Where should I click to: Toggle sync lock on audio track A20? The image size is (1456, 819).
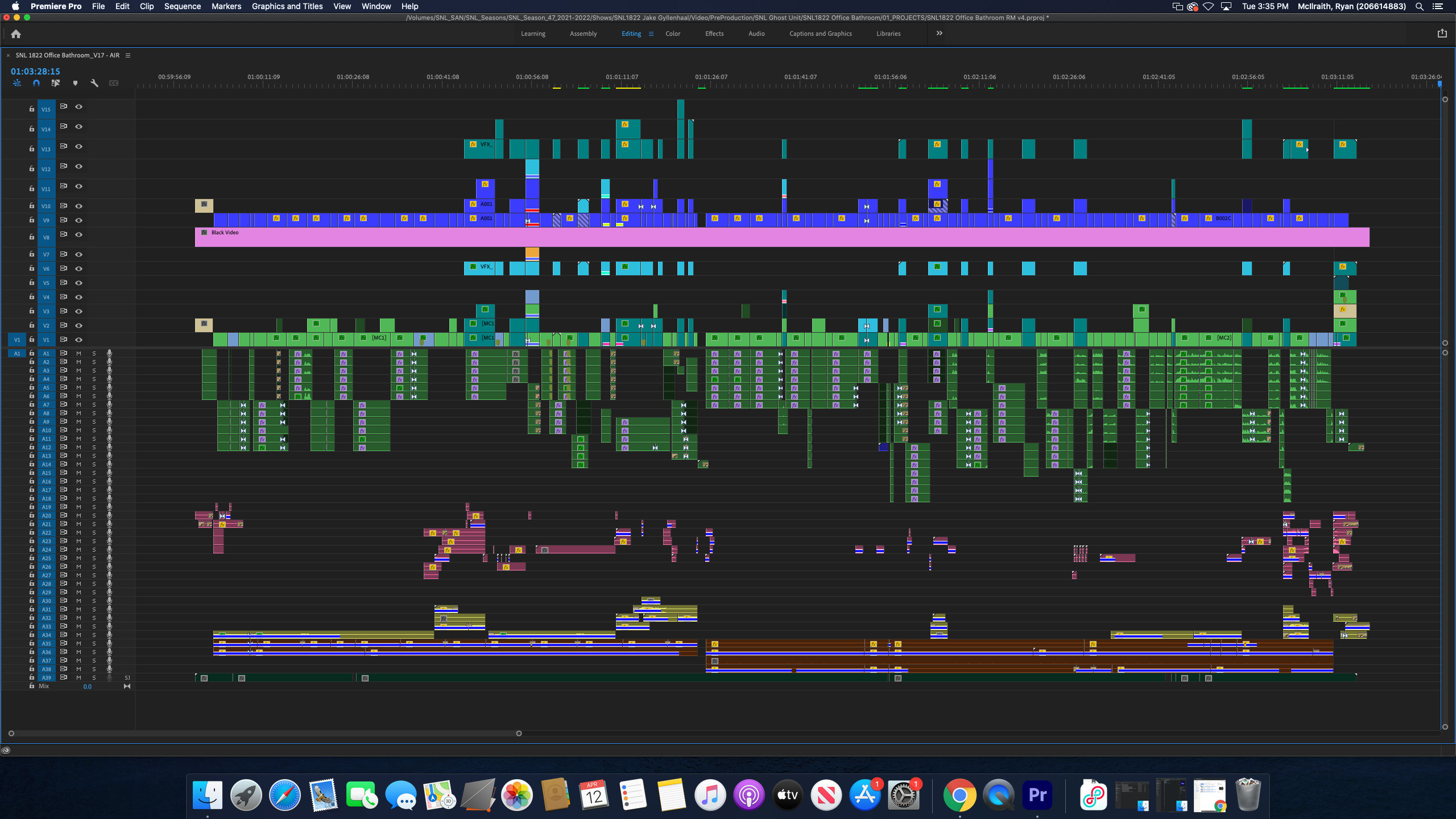point(64,515)
